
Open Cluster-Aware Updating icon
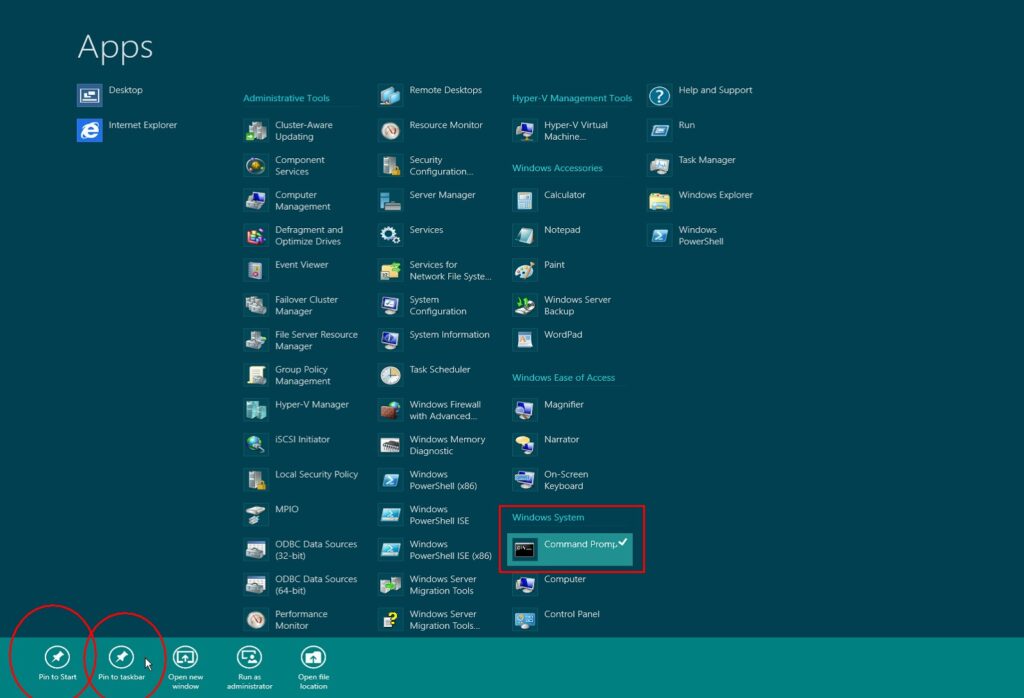256,131
